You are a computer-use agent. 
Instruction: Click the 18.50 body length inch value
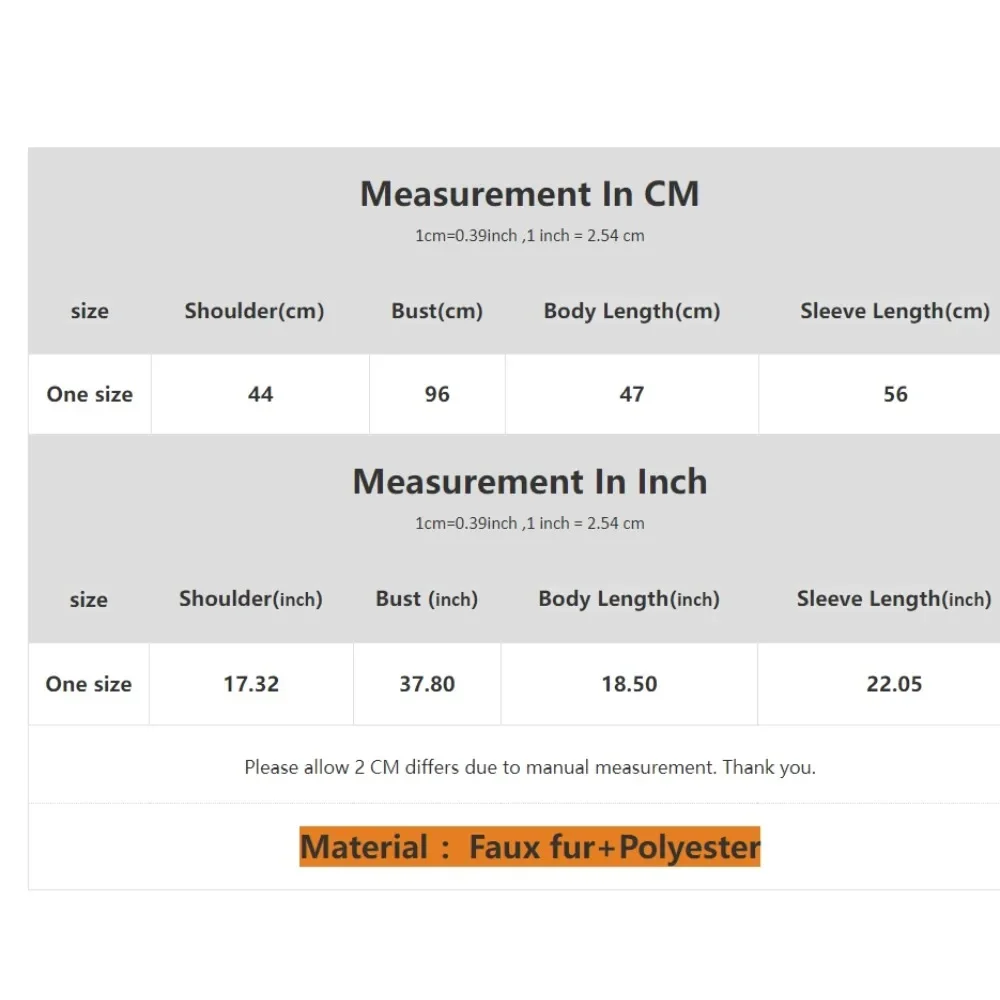[629, 684]
